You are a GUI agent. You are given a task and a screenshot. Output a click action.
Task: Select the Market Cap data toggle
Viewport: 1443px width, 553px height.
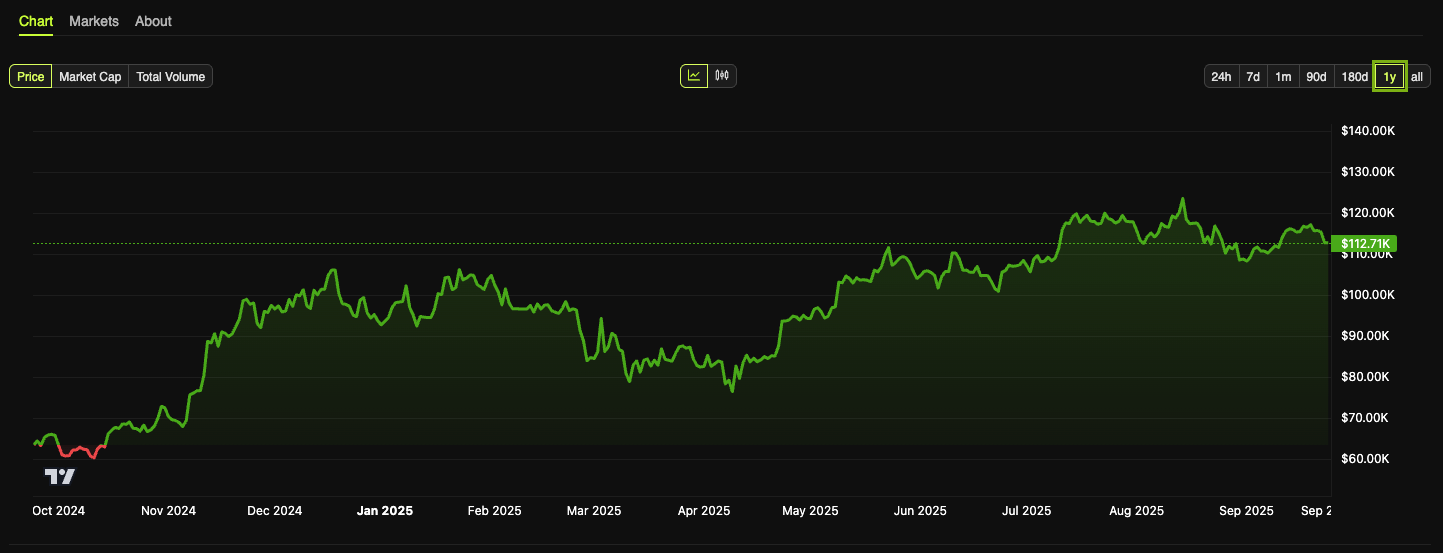pos(90,77)
